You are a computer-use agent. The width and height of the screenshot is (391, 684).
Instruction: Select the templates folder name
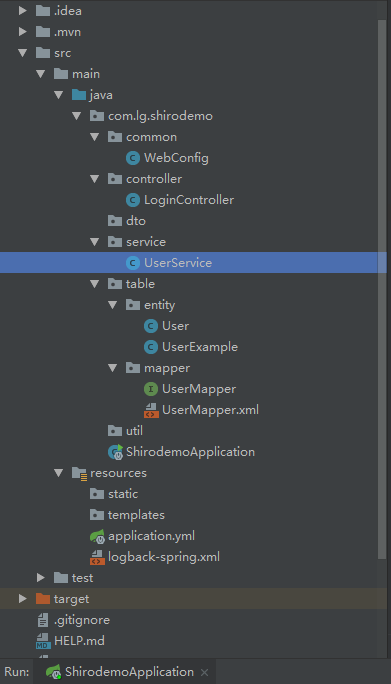point(136,515)
